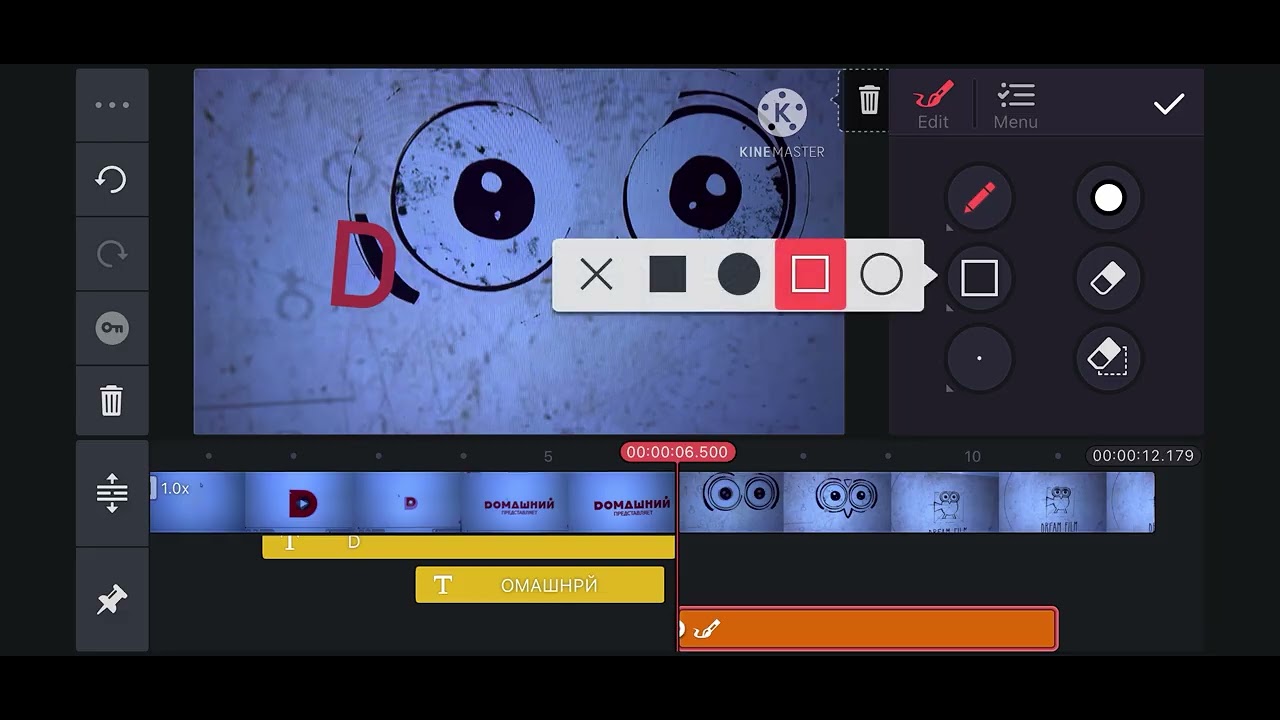
Task: Open the three-dots more options menu
Action: click(x=112, y=105)
